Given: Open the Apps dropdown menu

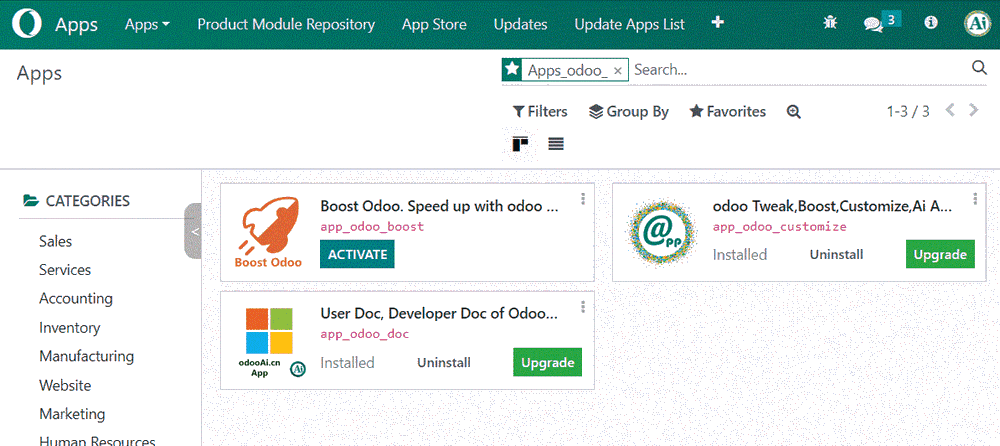Looking at the screenshot, I should pyautogui.click(x=147, y=24).
